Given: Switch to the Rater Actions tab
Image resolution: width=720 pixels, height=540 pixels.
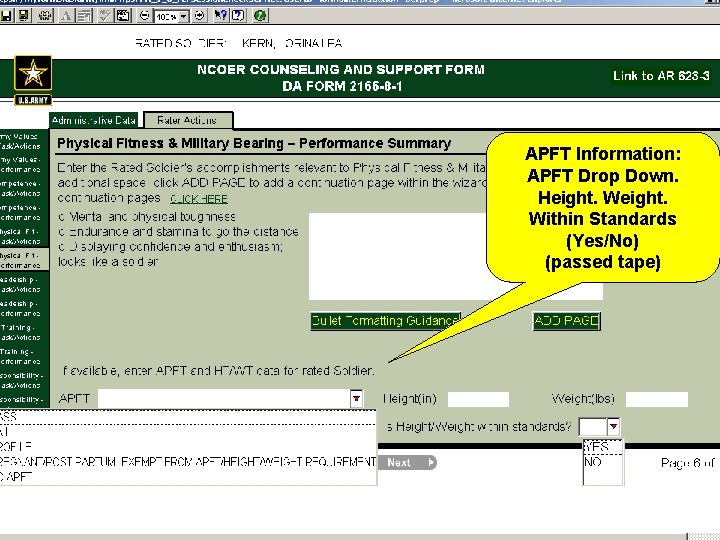Looking at the screenshot, I should click(187, 120).
